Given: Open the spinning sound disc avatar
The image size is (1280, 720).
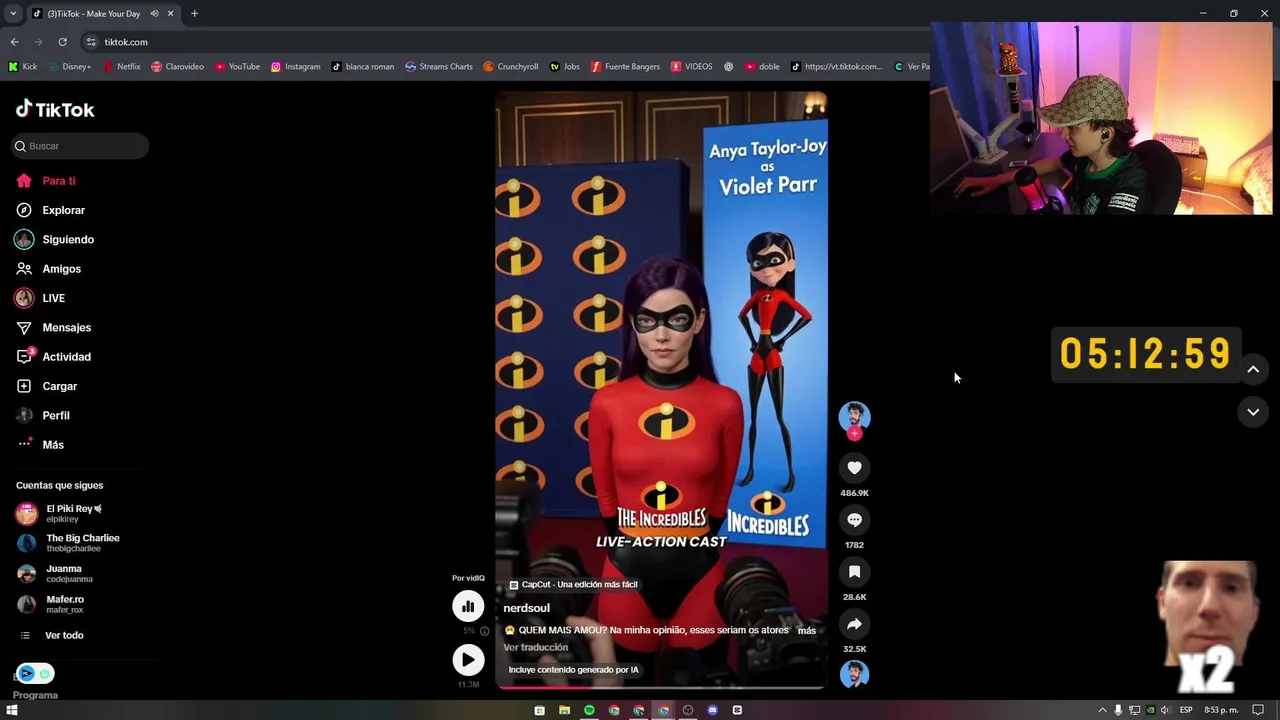Looking at the screenshot, I should point(854,674).
